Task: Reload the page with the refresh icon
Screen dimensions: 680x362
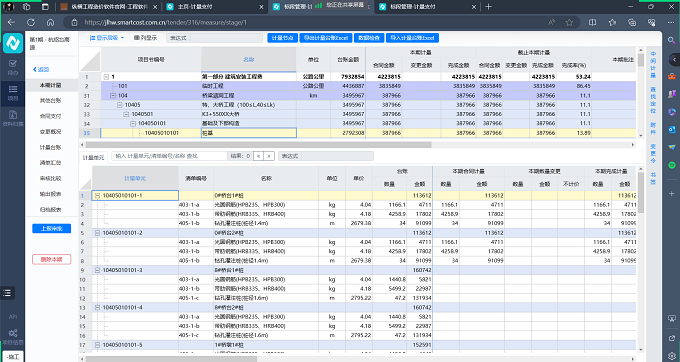Action: [x=31, y=23]
